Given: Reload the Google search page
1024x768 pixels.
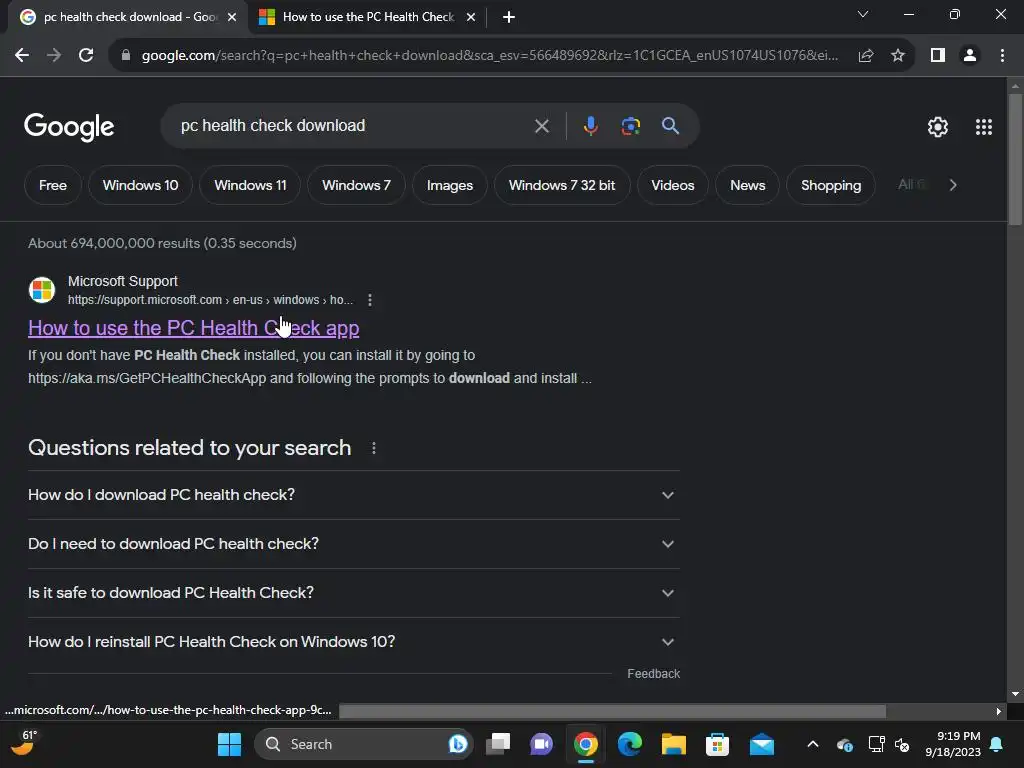Looking at the screenshot, I should pos(86,56).
